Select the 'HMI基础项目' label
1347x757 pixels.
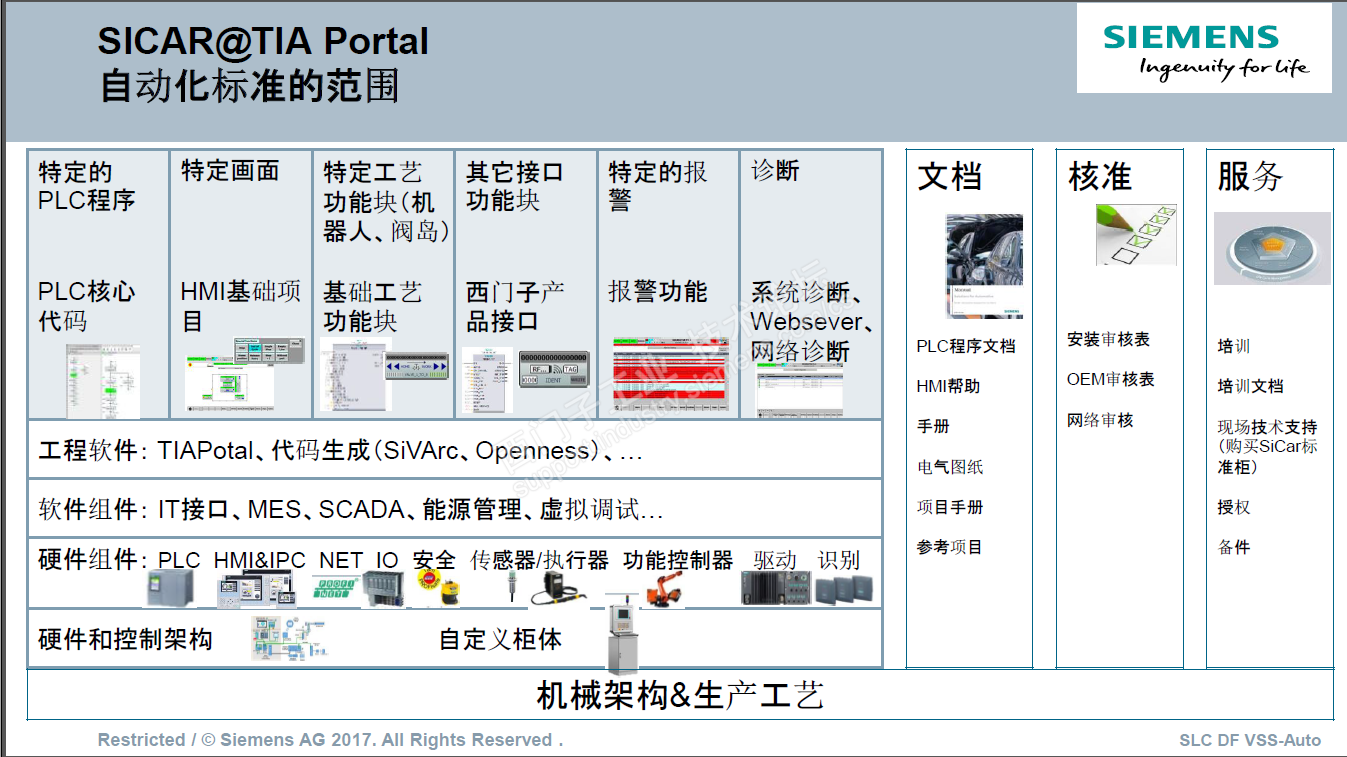pos(241,306)
